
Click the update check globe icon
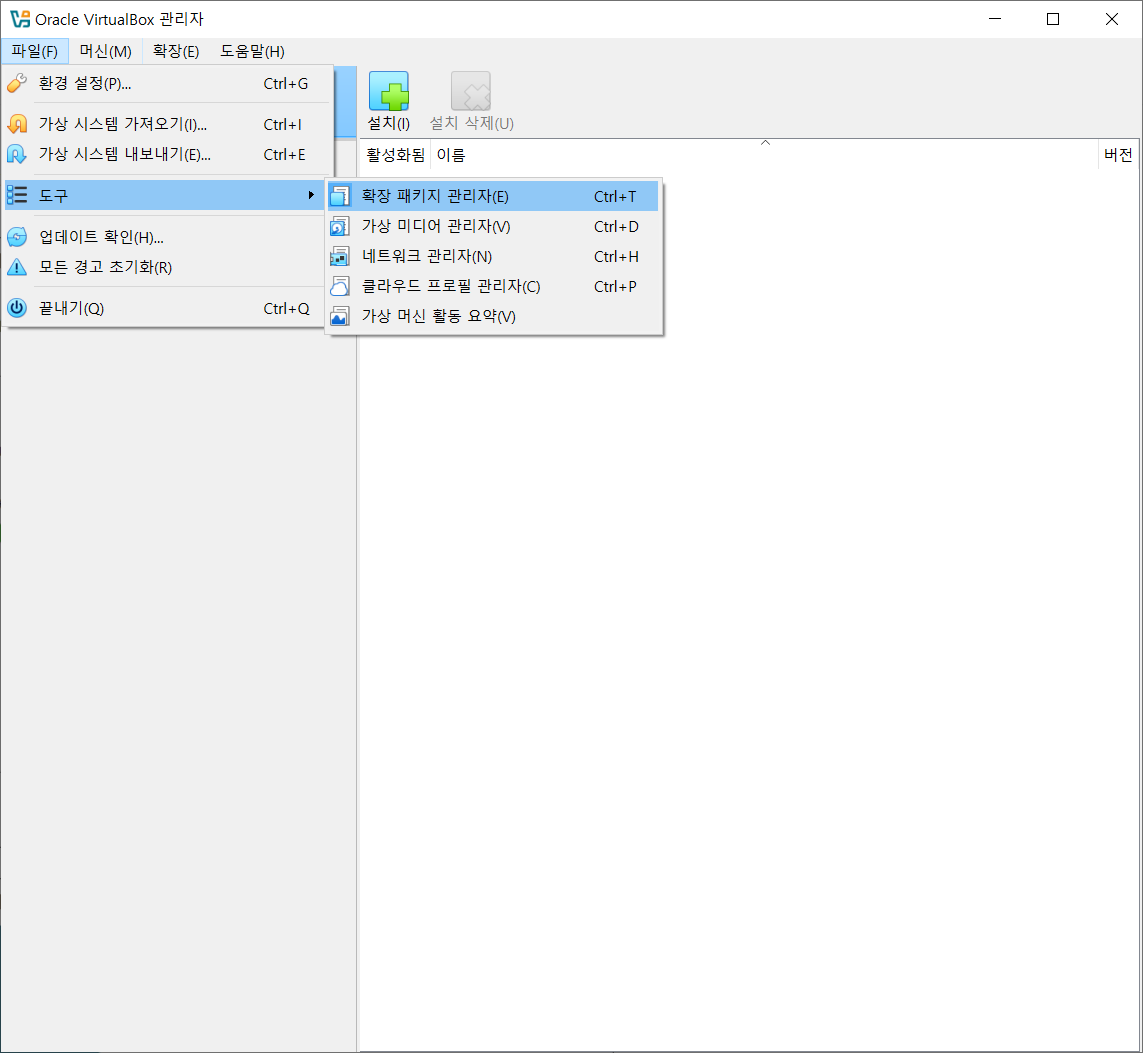click(17, 237)
